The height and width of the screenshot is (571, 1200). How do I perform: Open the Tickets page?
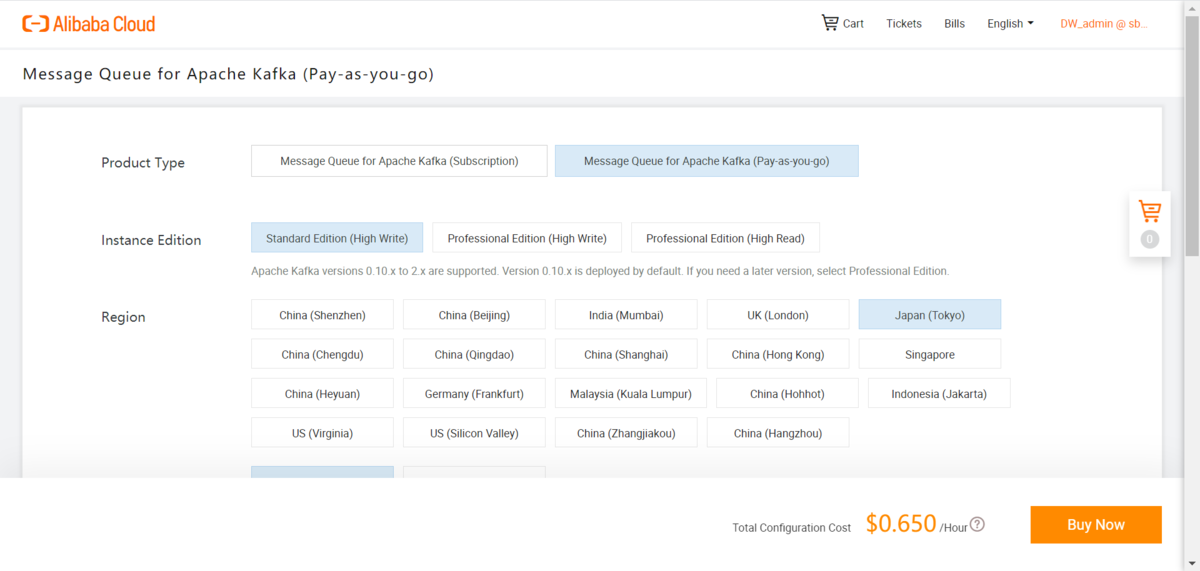904,24
